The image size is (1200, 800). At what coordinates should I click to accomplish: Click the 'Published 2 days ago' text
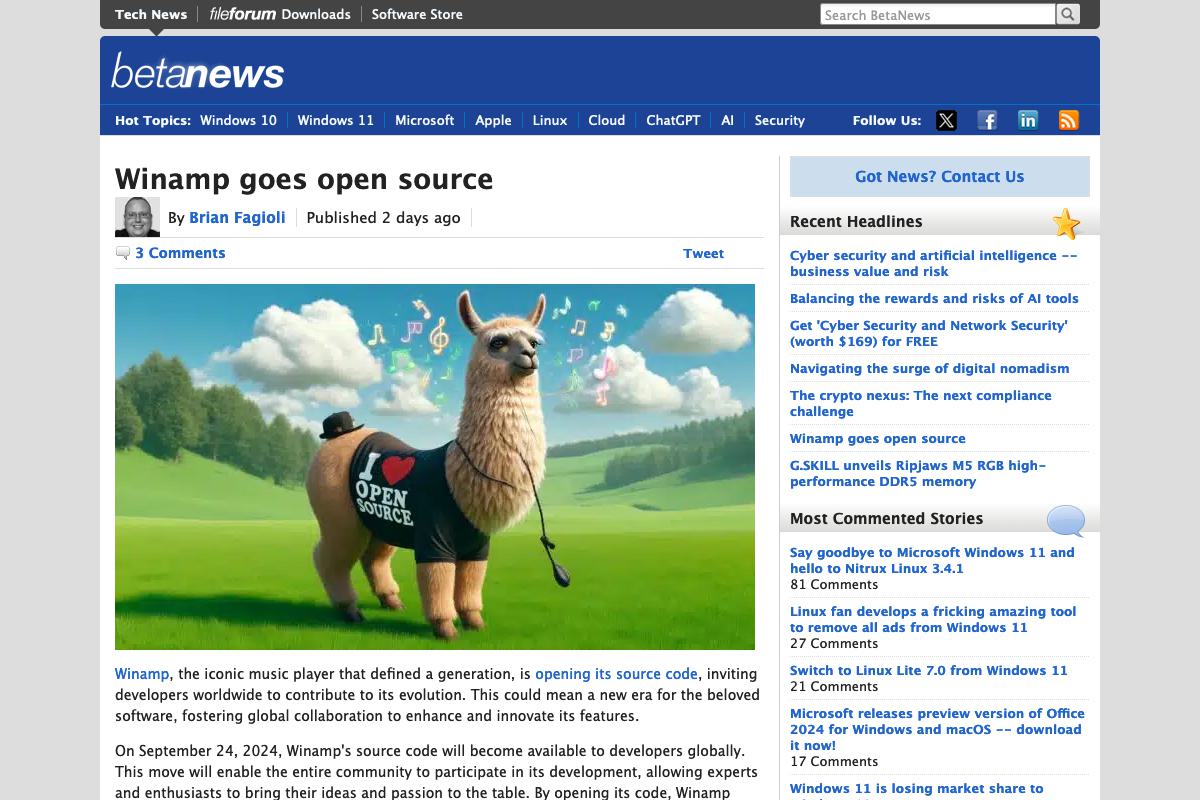click(x=383, y=218)
